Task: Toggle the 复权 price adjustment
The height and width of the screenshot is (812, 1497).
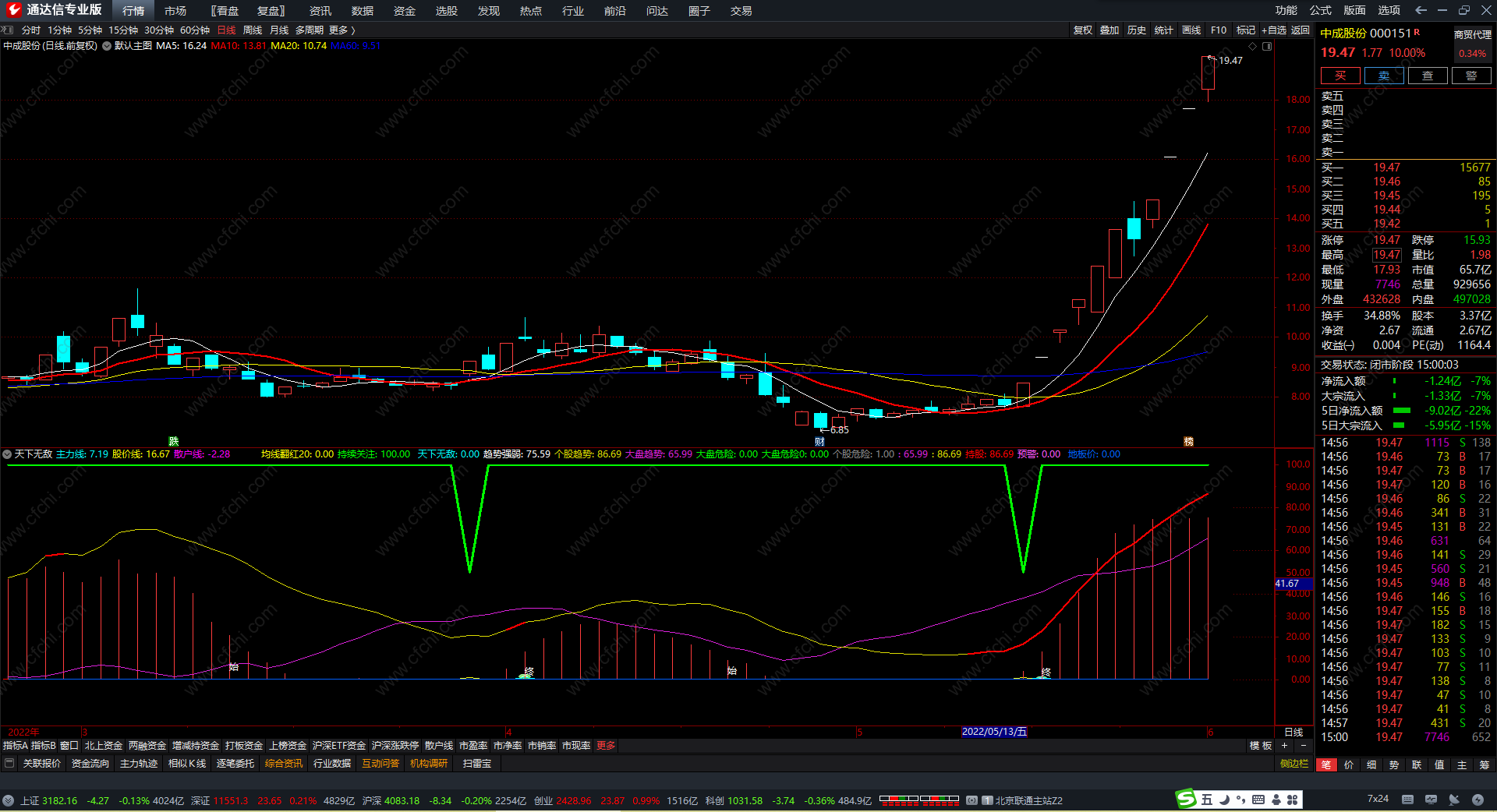Action: (1083, 30)
